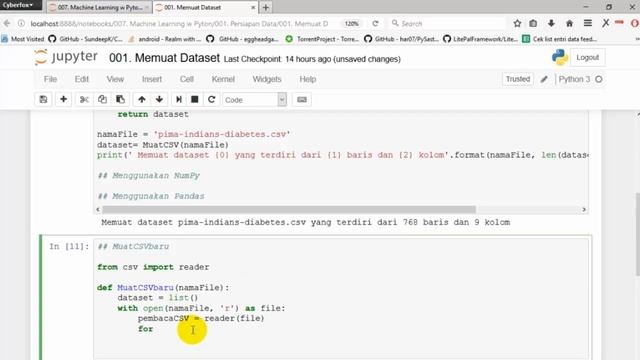This screenshot has width=640, height=360.
Task: Restart the kernel with the circular arrow
Action: tap(211, 100)
